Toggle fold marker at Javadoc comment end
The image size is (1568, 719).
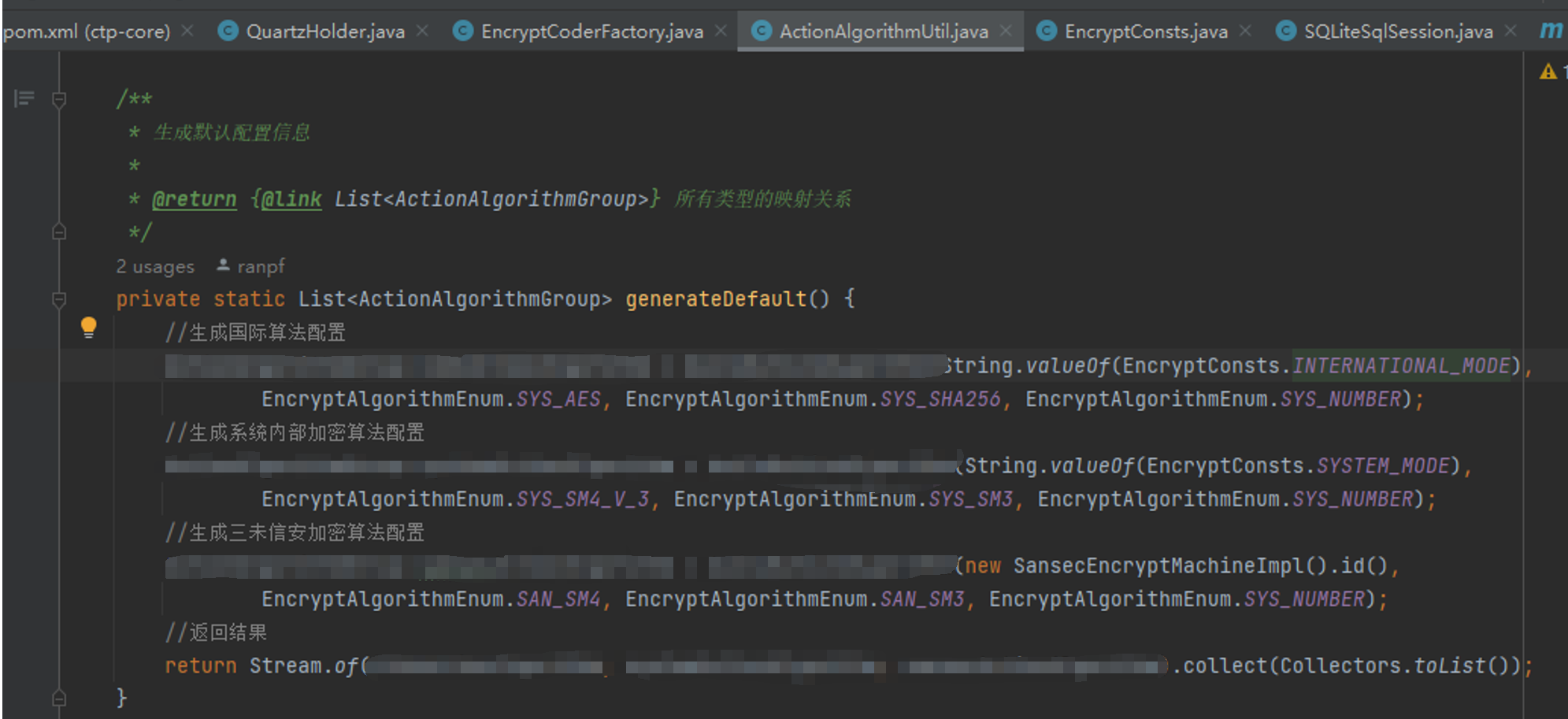(x=59, y=232)
